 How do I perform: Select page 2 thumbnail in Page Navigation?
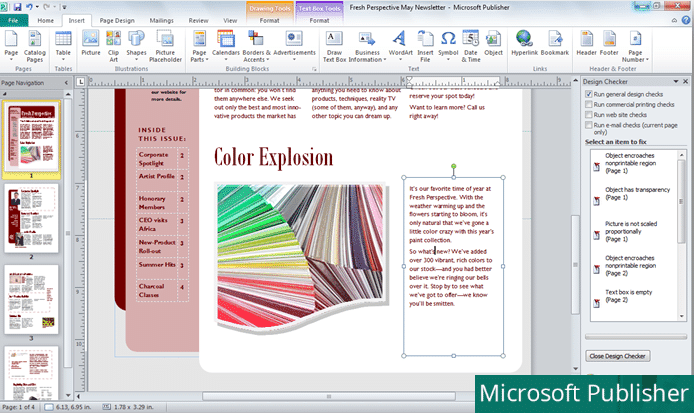31,216
